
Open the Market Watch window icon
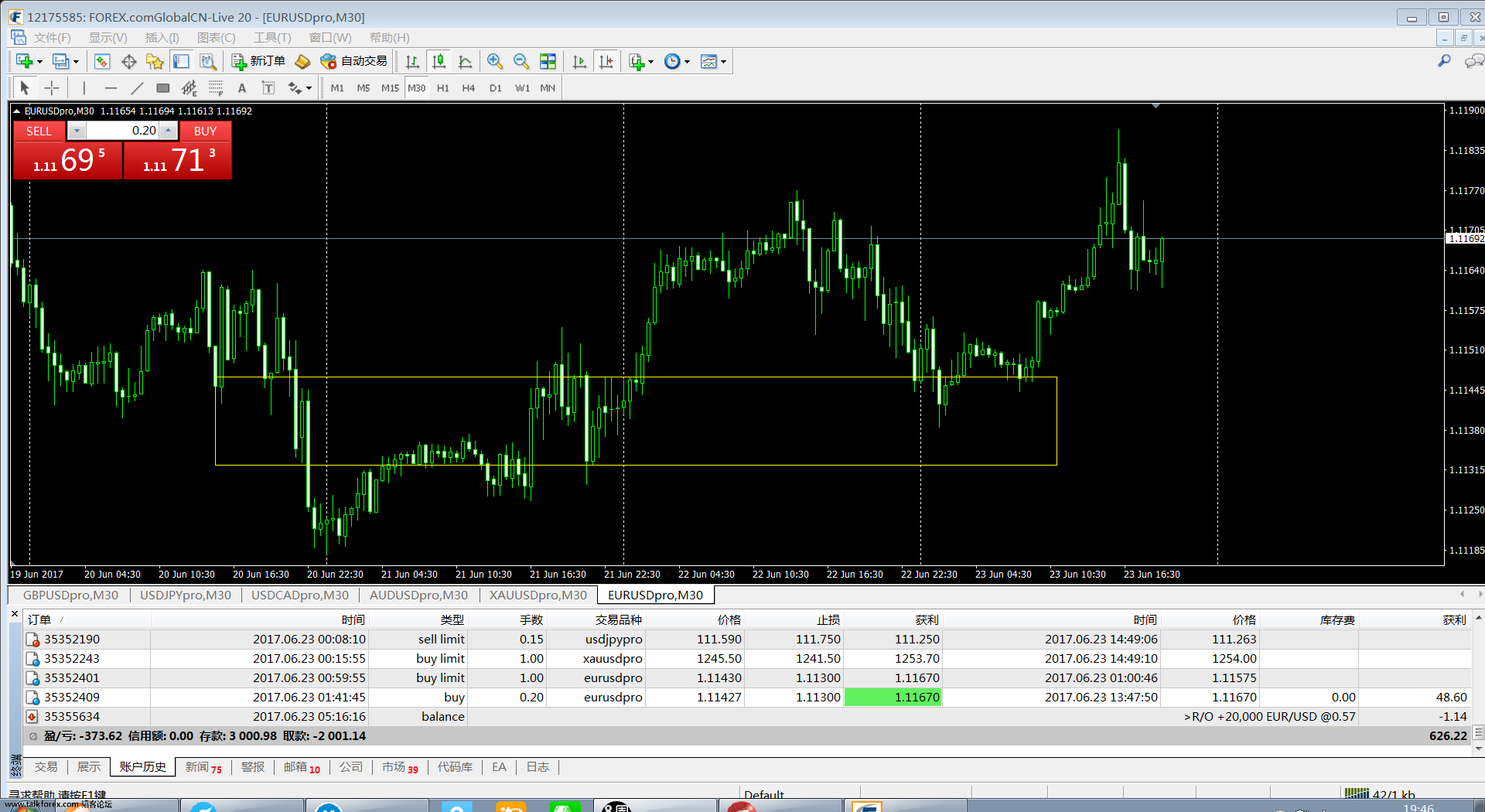point(102,61)
